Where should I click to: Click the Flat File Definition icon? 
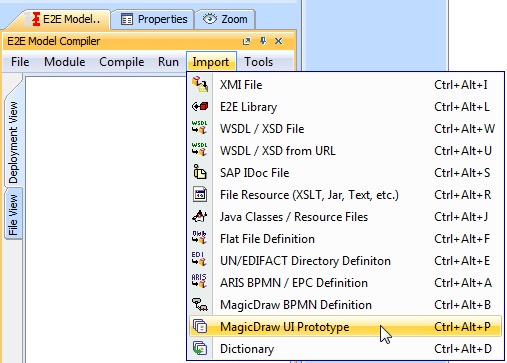coord(200,238)
